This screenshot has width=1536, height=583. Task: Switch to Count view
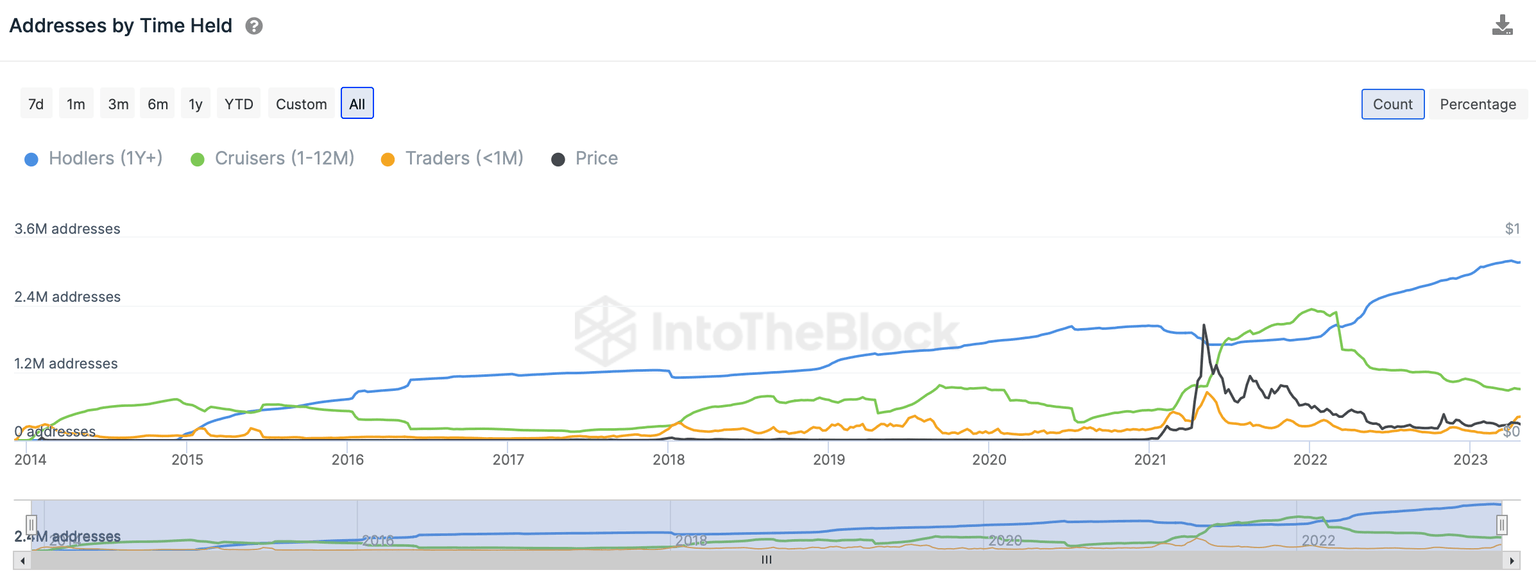(x=1392, y=104)
